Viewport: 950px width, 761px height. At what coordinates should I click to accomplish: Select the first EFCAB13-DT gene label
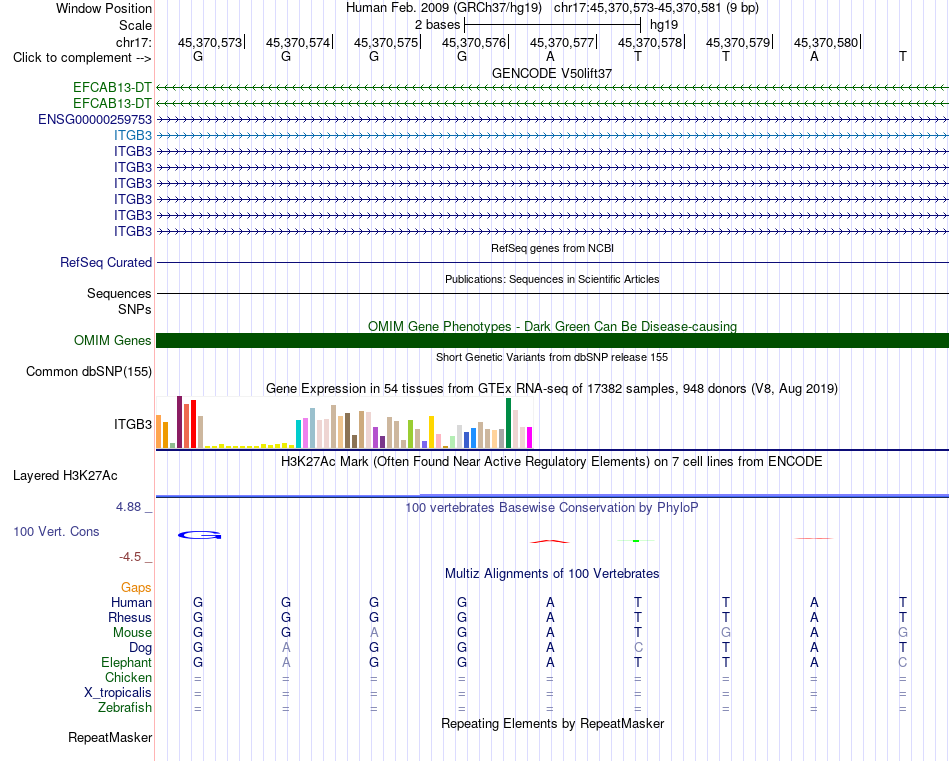coord(112,87)
